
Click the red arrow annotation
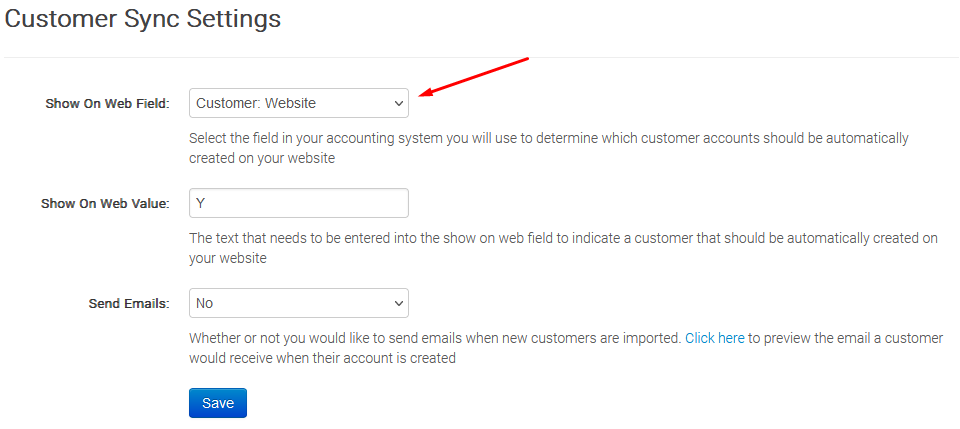[473, 78]
